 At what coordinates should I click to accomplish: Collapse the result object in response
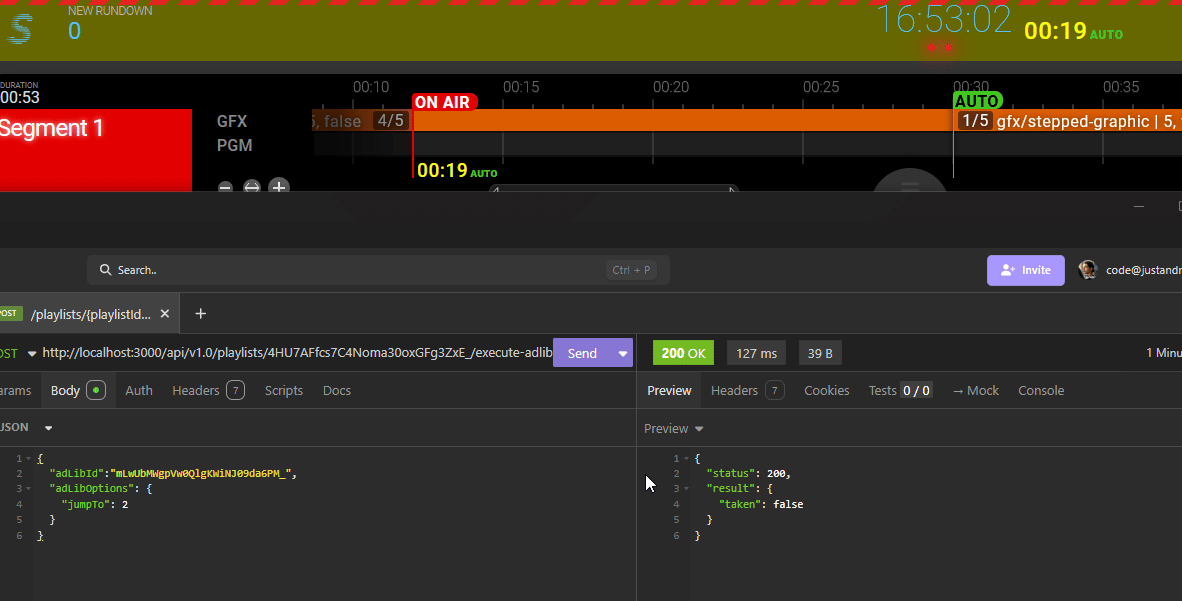click(686, 489)
